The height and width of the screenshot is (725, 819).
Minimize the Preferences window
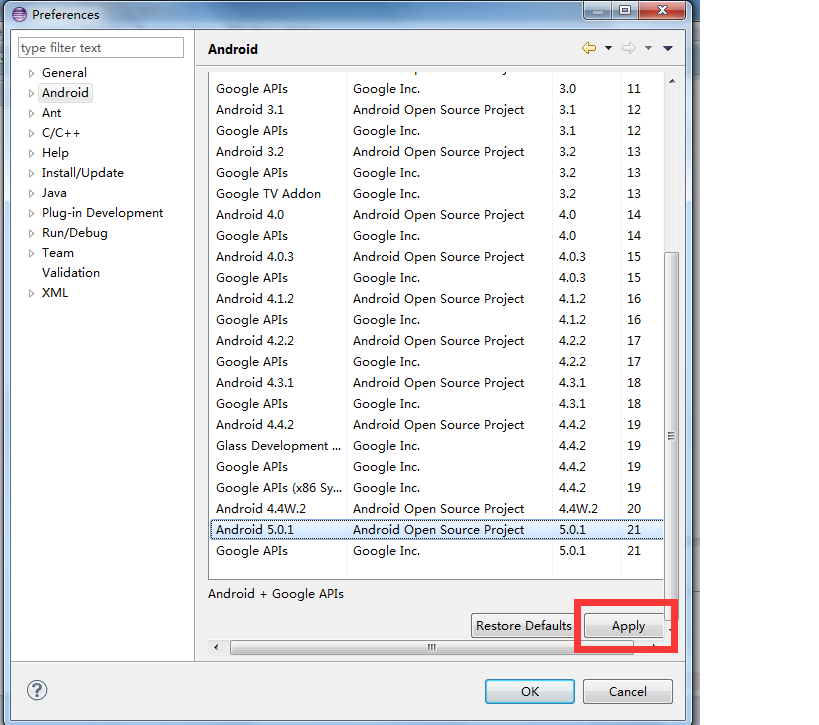598,10
